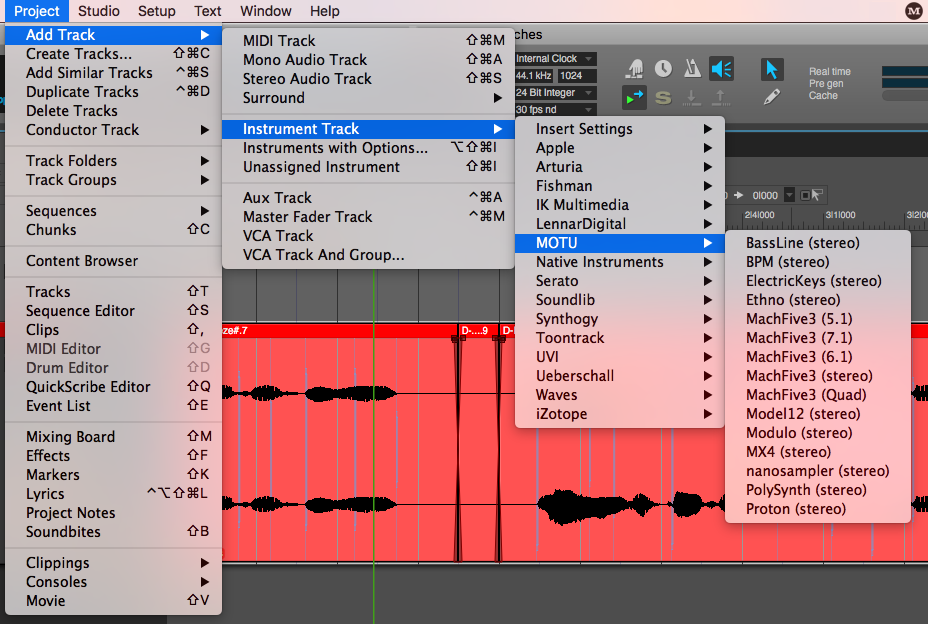
Task: Click the punch-in down arrow icon
Action: point(691,97)
